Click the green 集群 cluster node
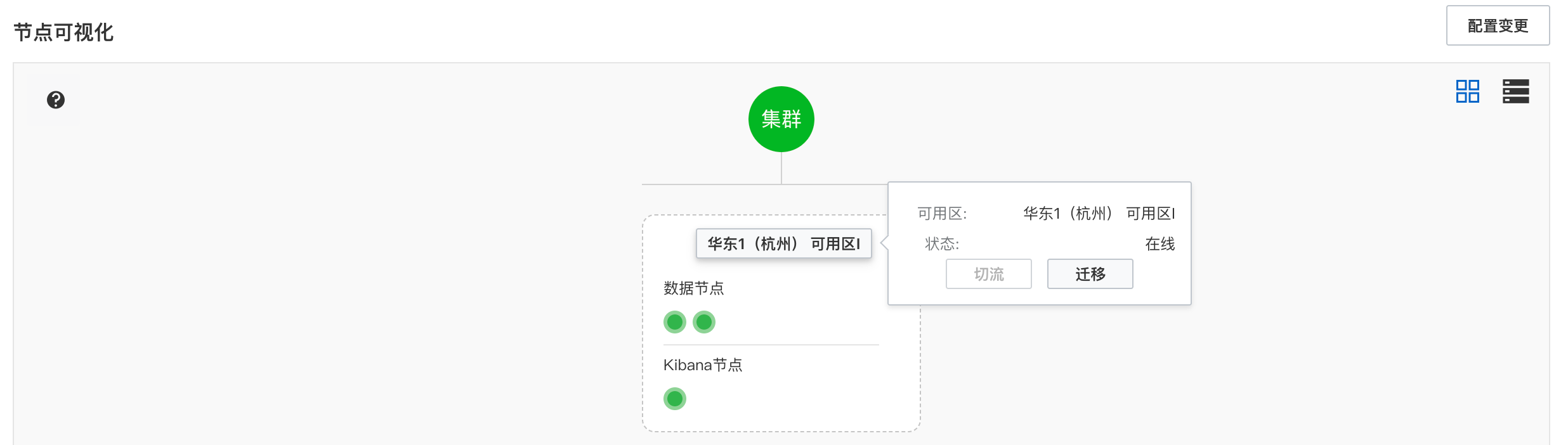Viewport: 1568px width, 445px height. point(781,119)
